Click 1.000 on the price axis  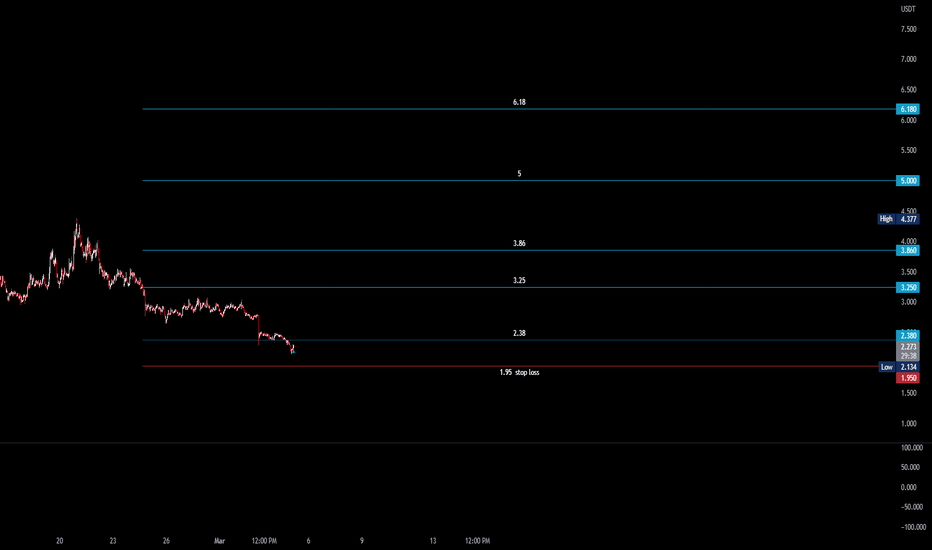click(x=908, y=423)
